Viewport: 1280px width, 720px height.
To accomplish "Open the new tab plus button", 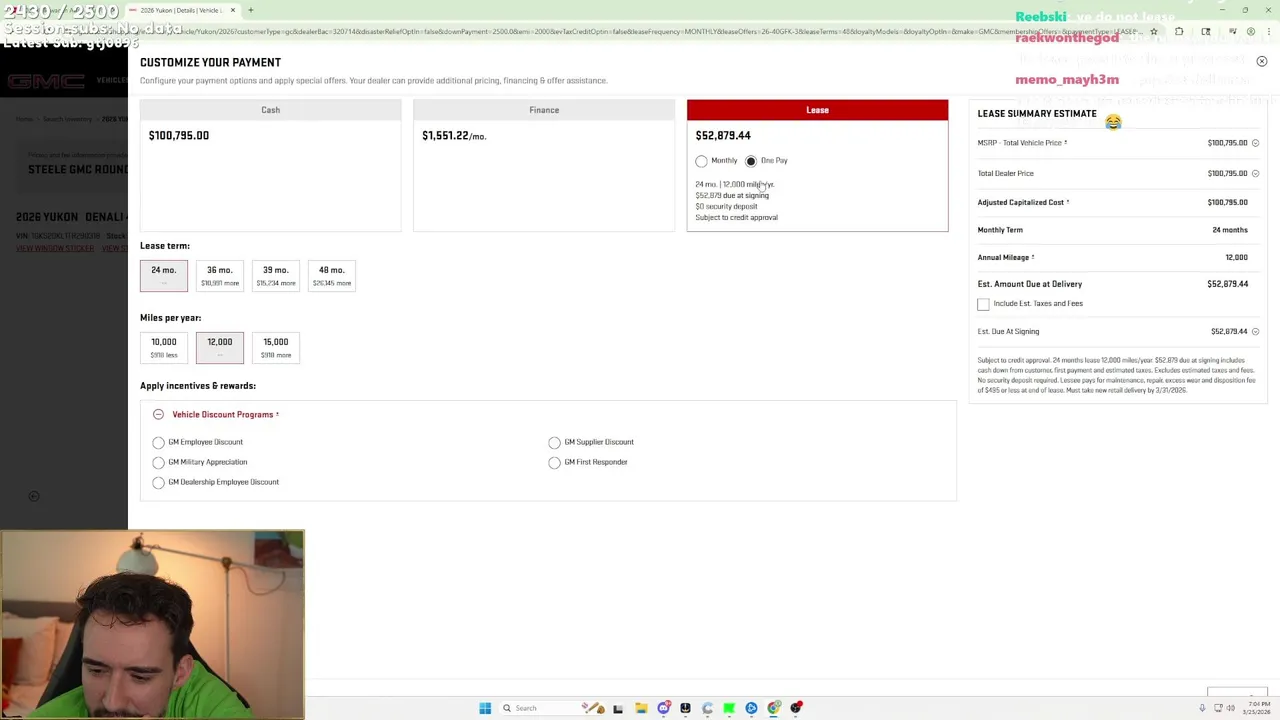I will 251,10.
